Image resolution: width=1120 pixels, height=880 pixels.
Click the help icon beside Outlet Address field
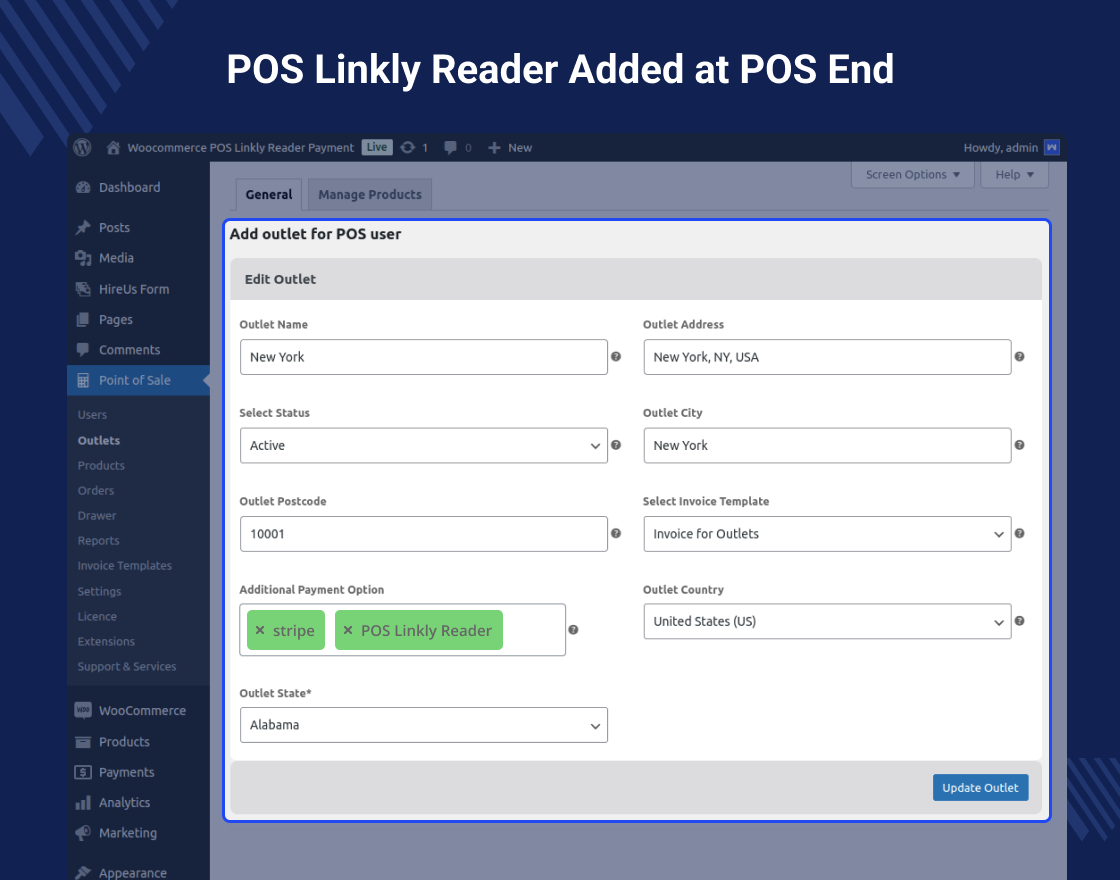point(1019,357)
